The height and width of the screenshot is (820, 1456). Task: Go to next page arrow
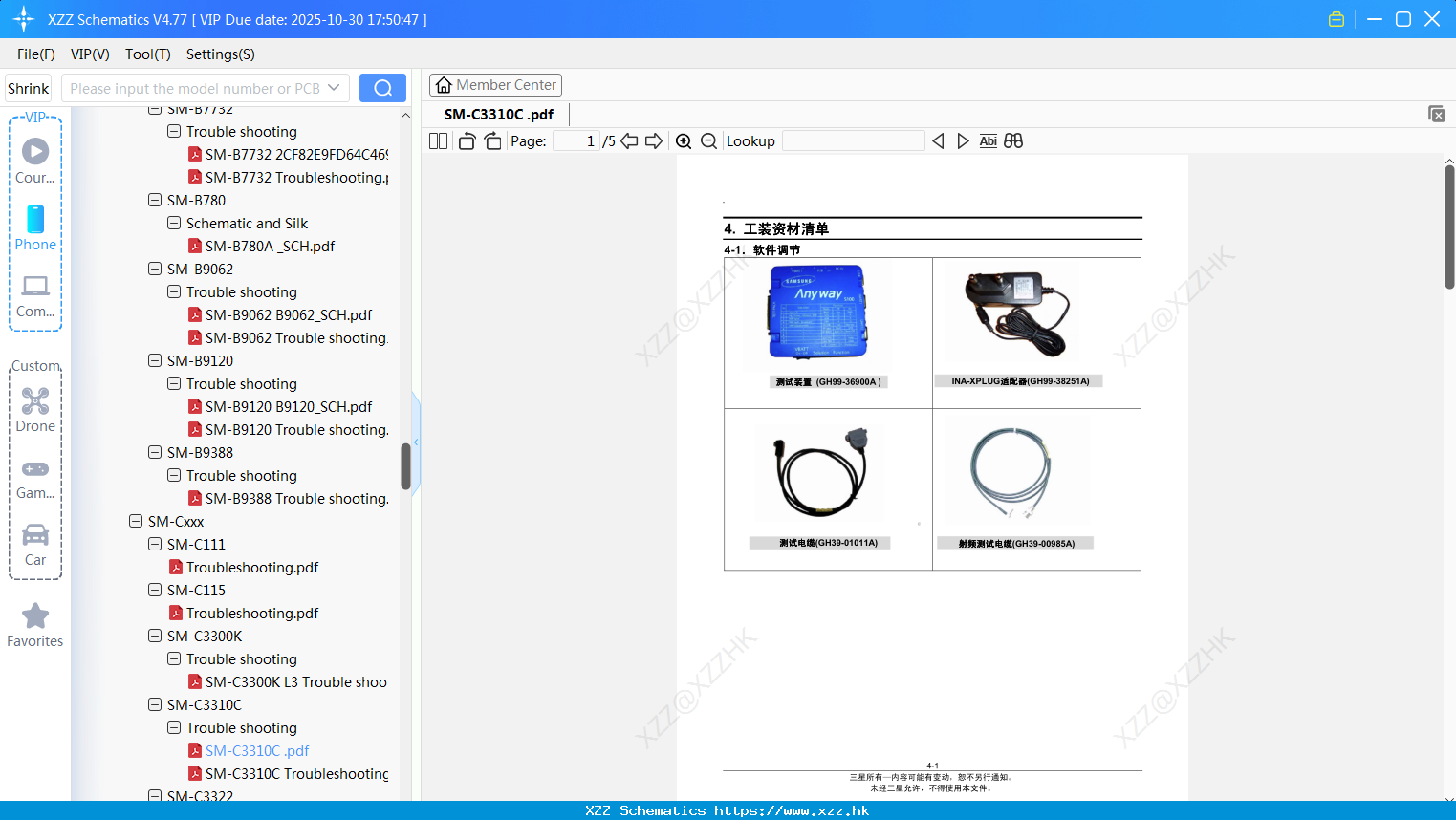654,140
